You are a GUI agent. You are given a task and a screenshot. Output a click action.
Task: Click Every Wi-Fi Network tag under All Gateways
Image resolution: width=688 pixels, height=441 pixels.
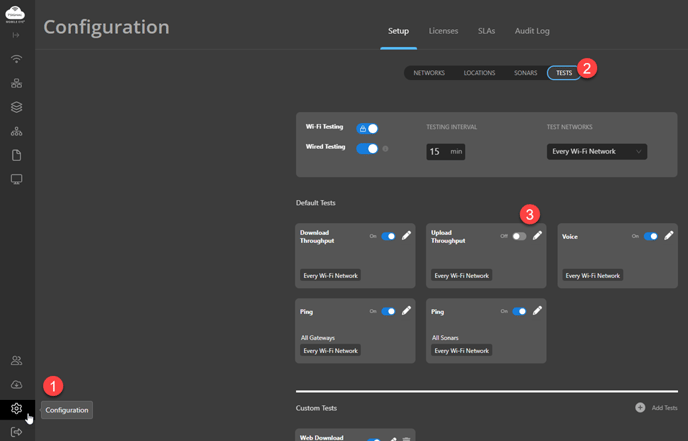click(x=330, y=351)
